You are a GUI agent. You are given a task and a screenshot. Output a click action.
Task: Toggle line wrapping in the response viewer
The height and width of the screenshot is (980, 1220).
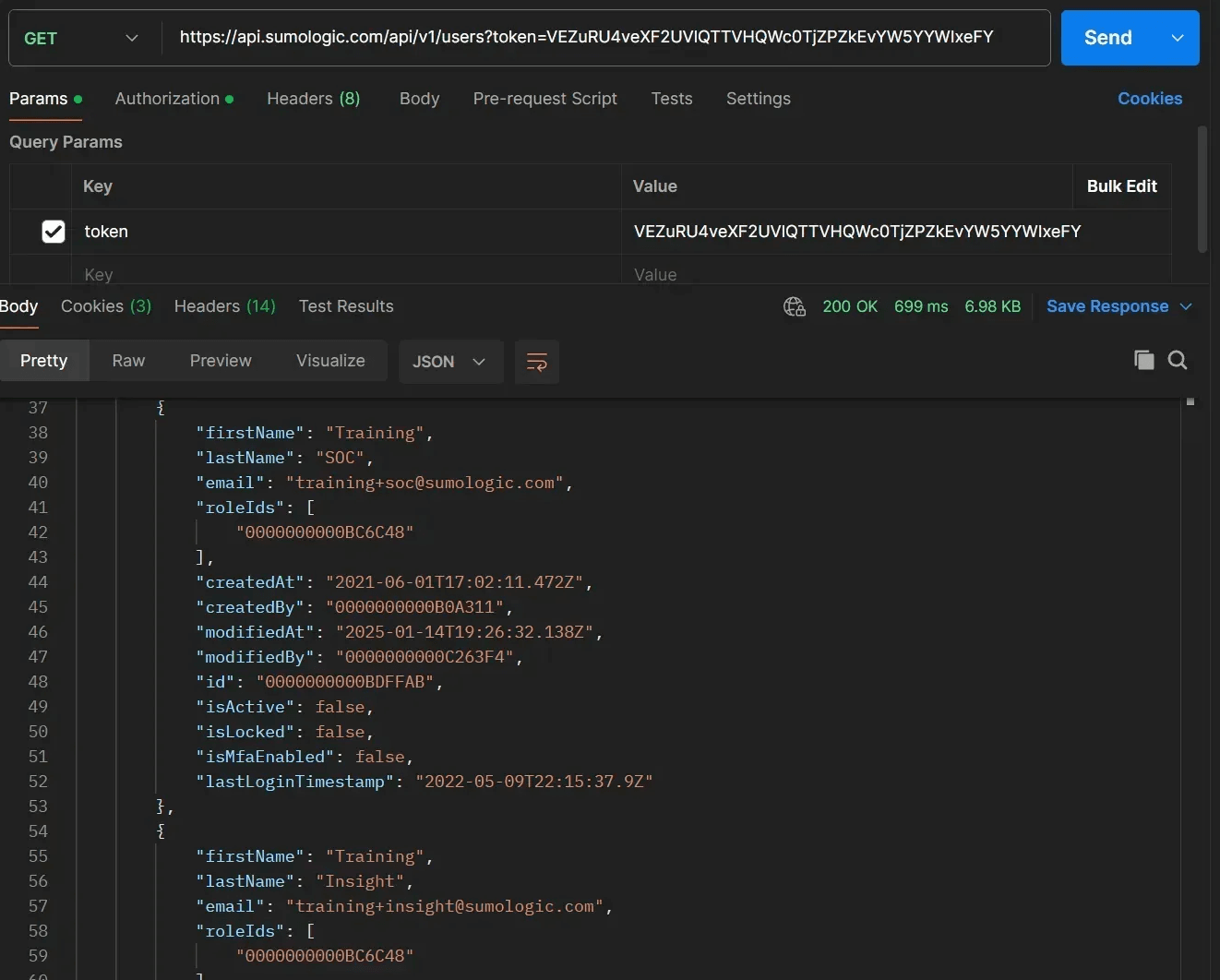coord(536,362)
